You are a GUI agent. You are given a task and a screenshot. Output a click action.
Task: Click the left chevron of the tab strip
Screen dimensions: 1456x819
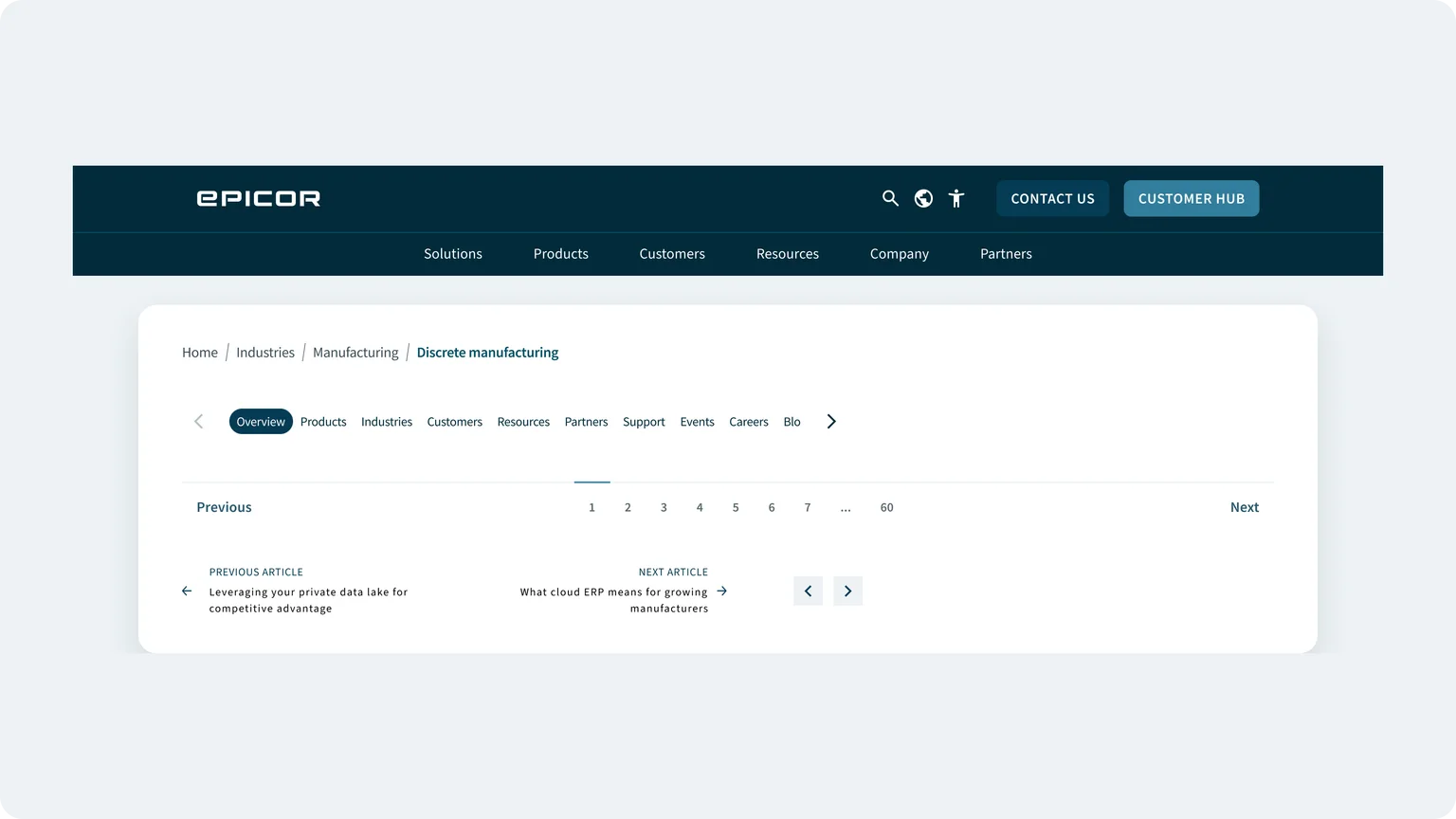click(x=198, y=422)
